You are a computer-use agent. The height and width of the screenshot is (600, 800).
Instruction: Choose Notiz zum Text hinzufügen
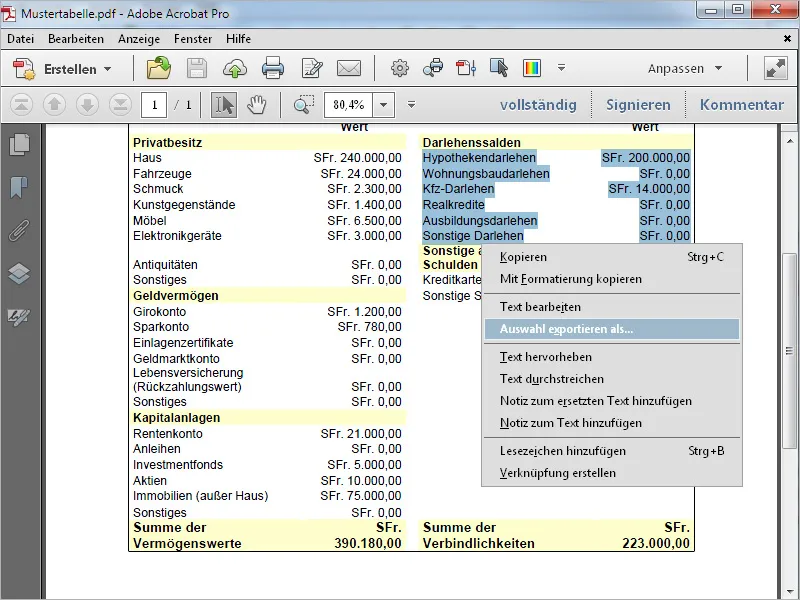pyautogui.click(x=611, y=423)
